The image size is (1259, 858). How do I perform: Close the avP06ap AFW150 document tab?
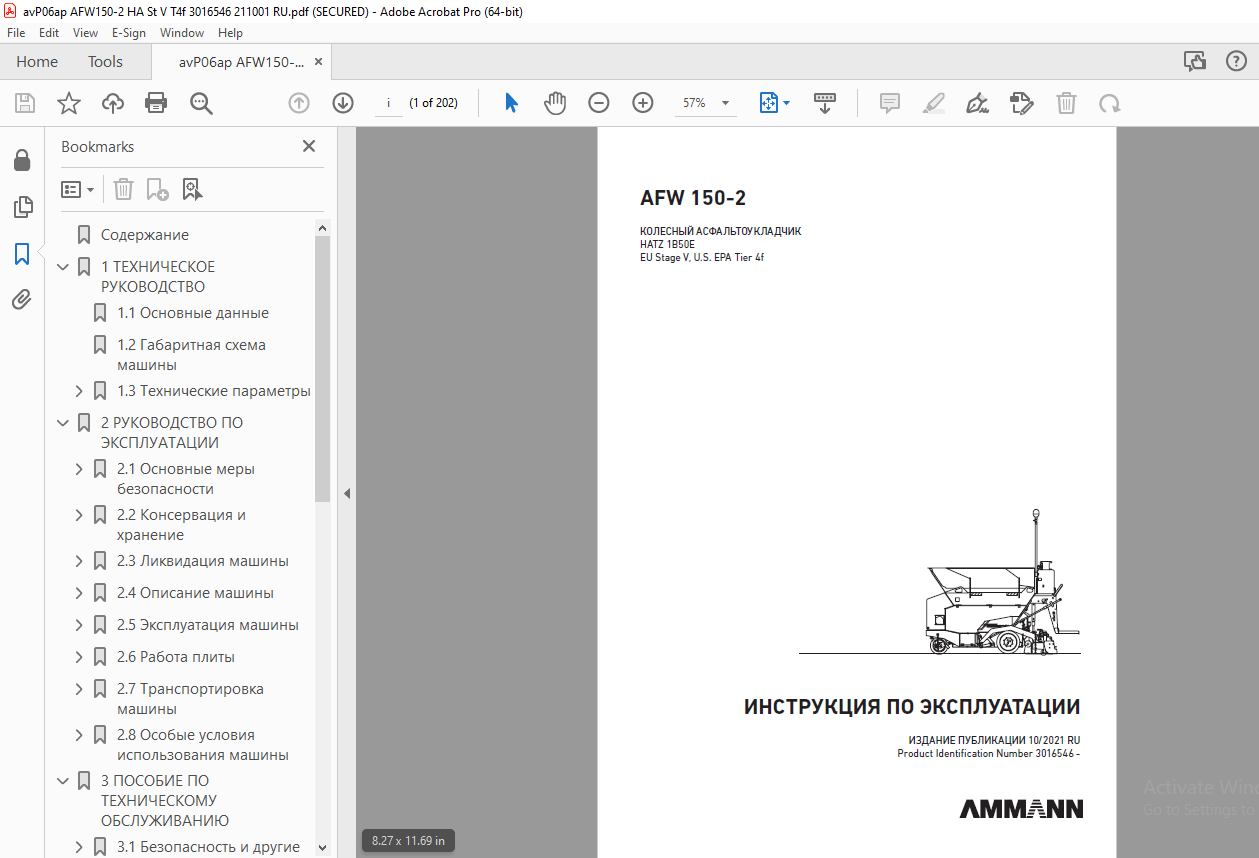318,62
